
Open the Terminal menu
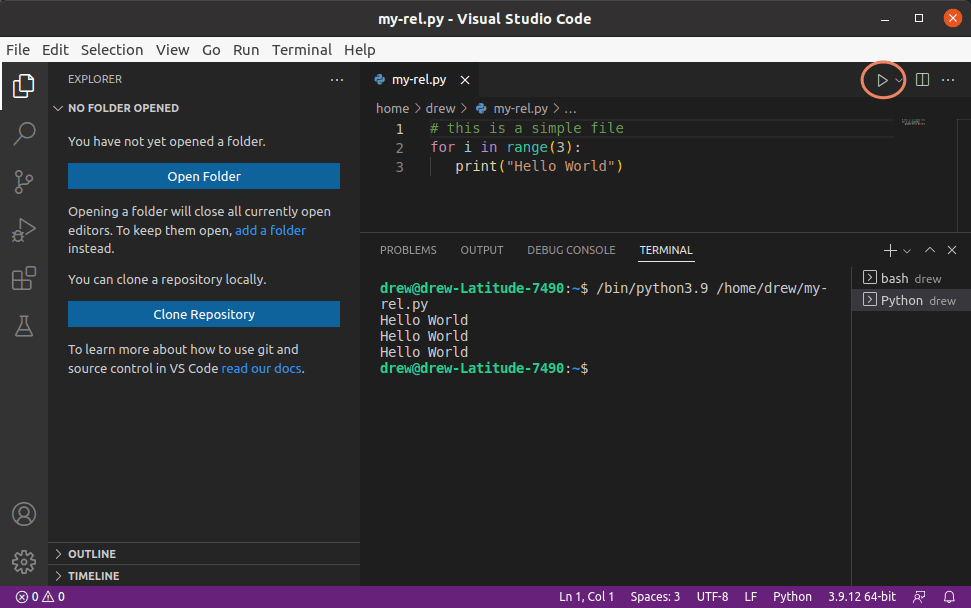click(301, 50)
